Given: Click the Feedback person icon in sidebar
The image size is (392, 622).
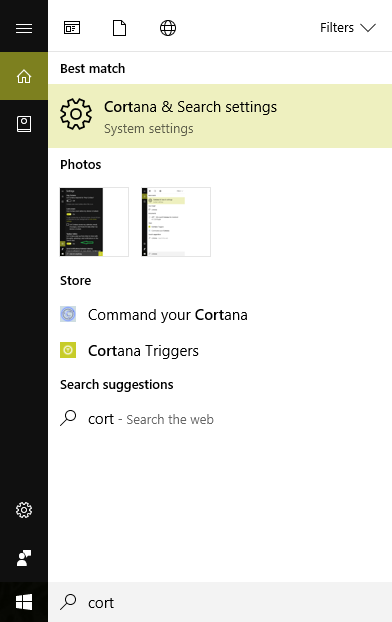Looking at the screenshot, I should (24, 558).
